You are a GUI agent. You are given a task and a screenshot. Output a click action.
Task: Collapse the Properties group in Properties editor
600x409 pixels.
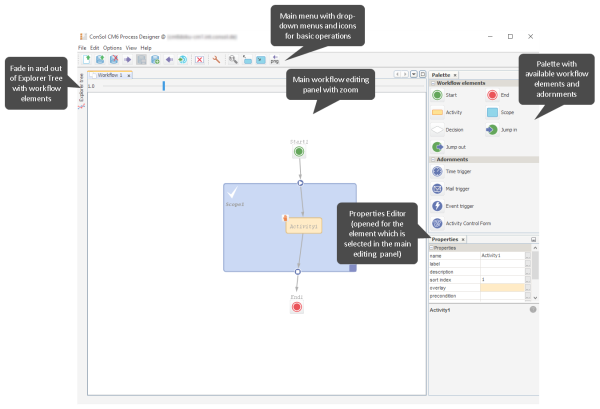click(432, 248)
